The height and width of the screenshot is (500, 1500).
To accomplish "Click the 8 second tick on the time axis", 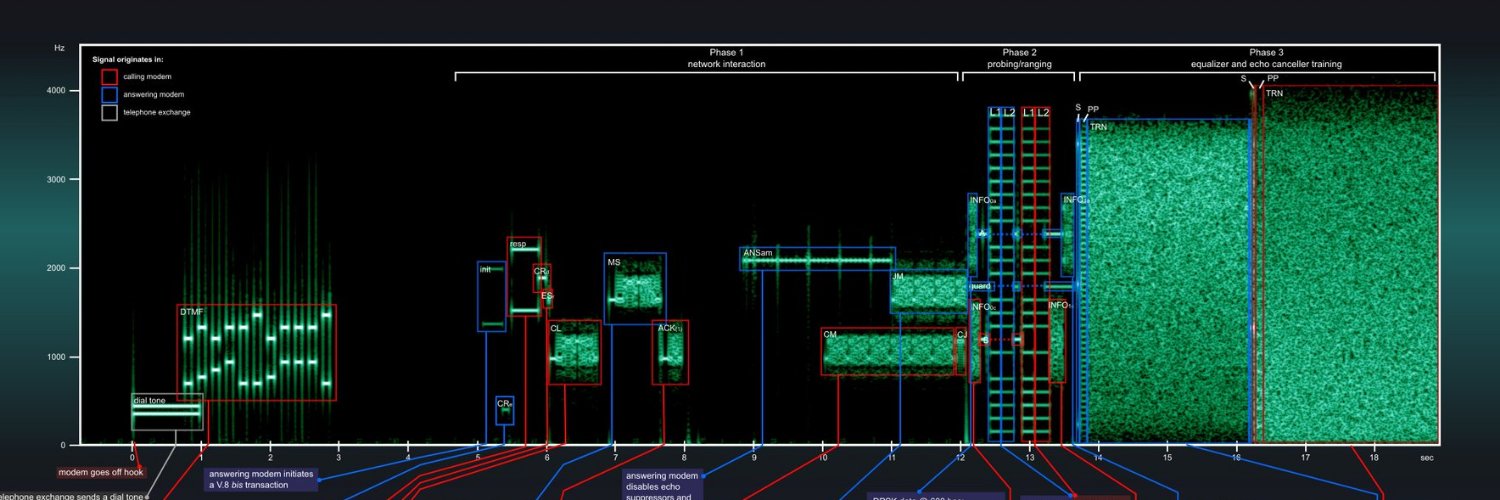I will [x=684, y=457].
